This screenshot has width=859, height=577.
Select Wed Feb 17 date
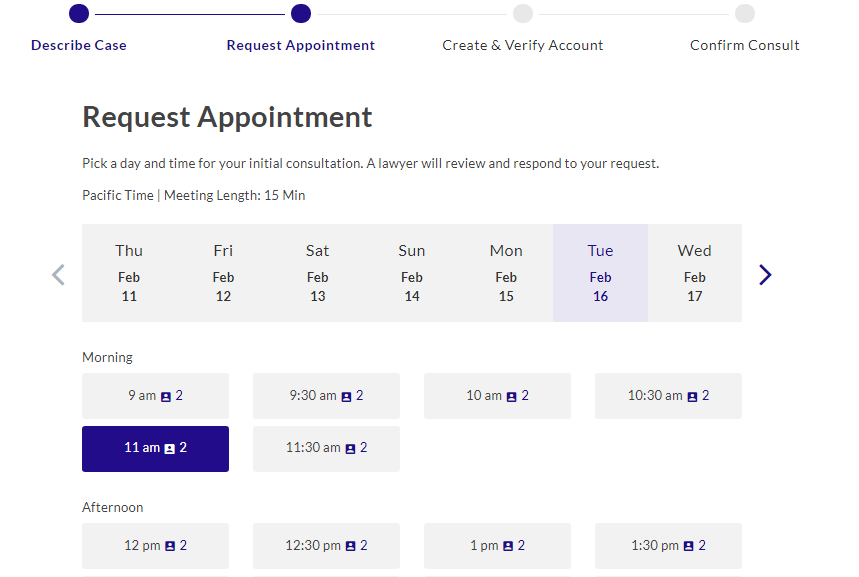pyautogui.click(x=695, y=273)
